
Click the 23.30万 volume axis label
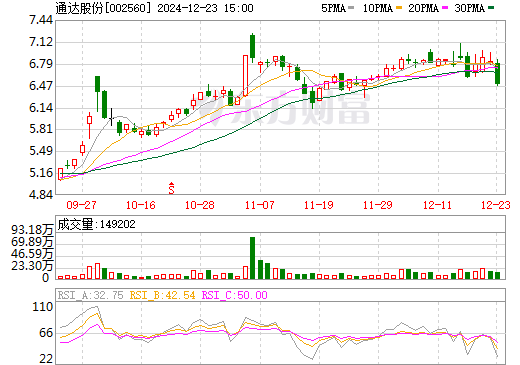pyautogui.click(x=32, y=266)
